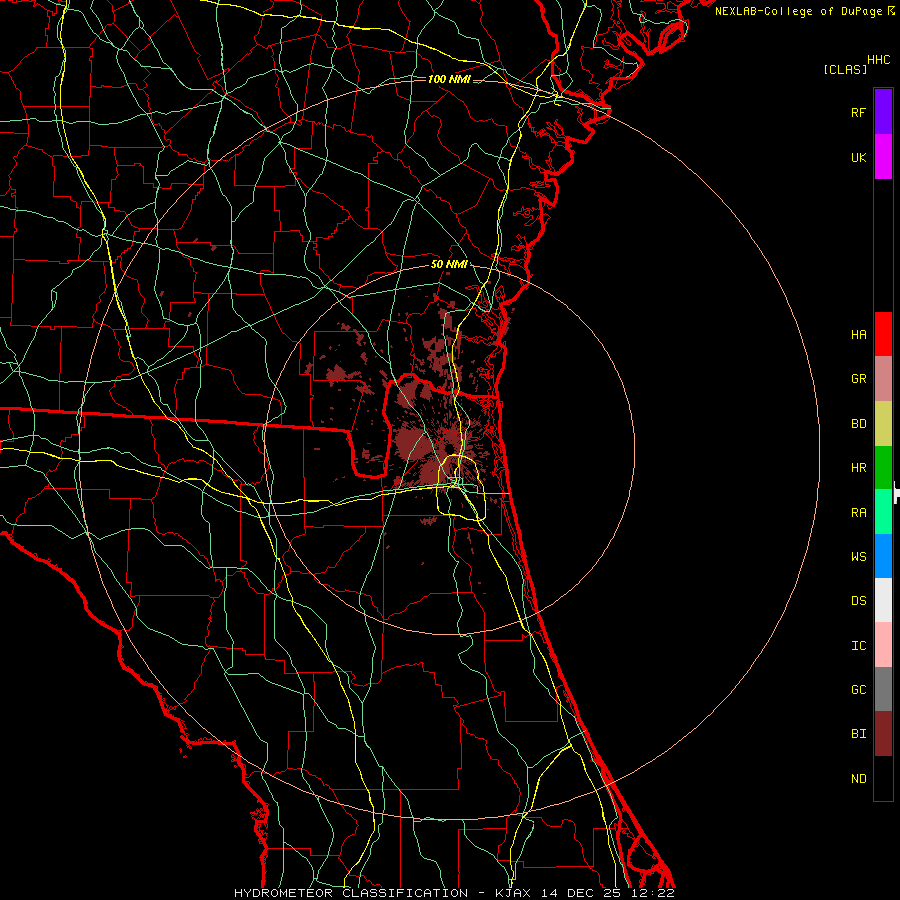Click the RA light green legend swatch
The width and height of the screenshot is (900, 900).
point(883,512)
